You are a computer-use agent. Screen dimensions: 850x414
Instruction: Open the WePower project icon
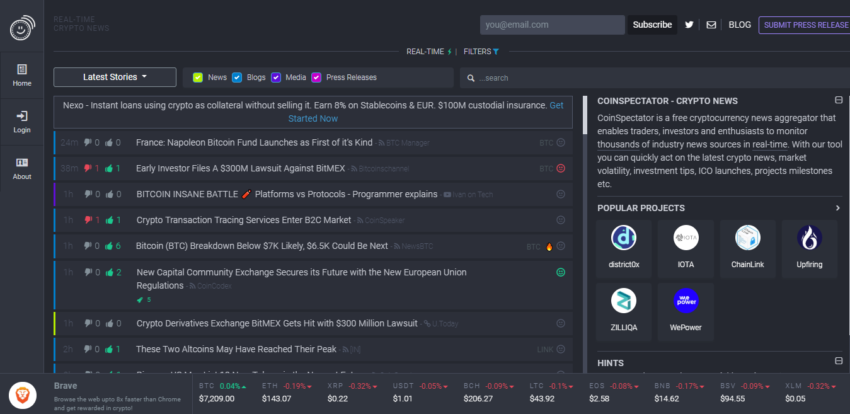click(686, 301)
